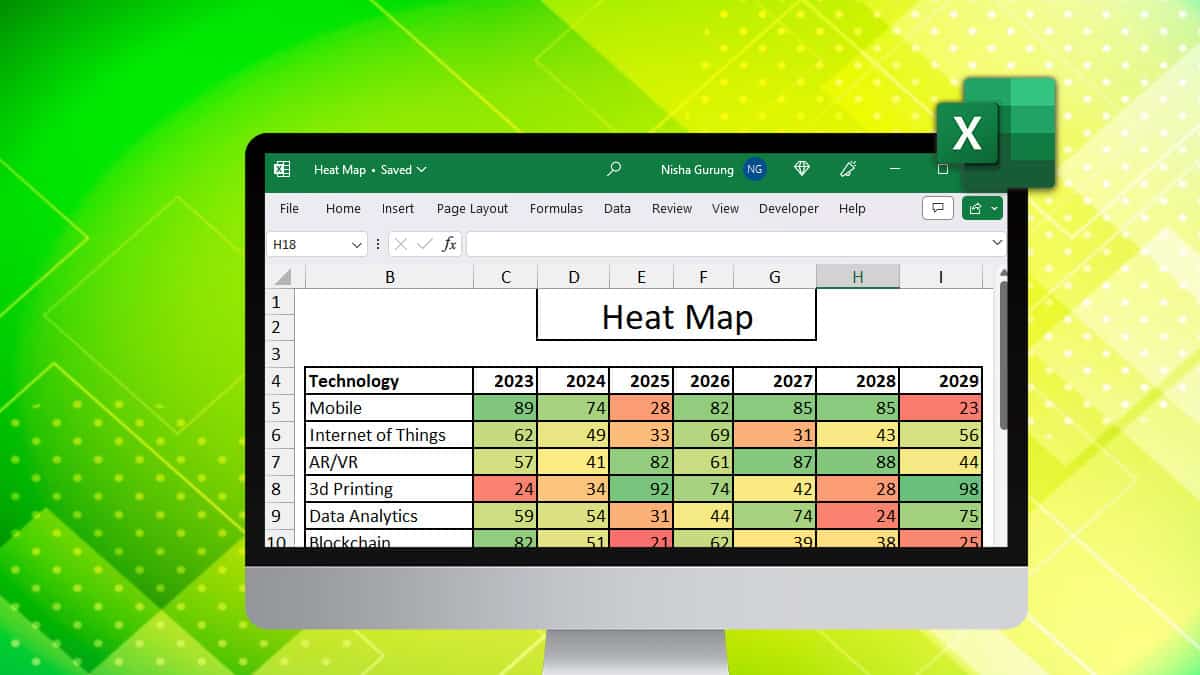The width and height of the screenshot is (1200, 675).
Task: Expand the Saved status dropdown next to Heat Map
Action: [420, 169]
